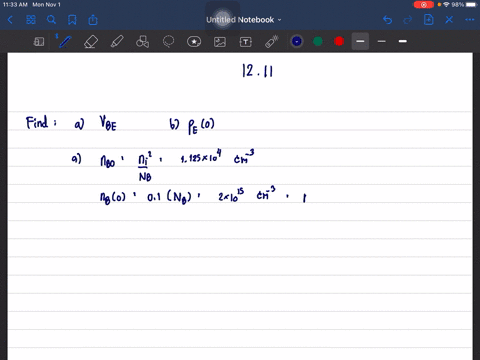Close the notebook with the X icon
480x360 pixels.
[x=449, y=20]
